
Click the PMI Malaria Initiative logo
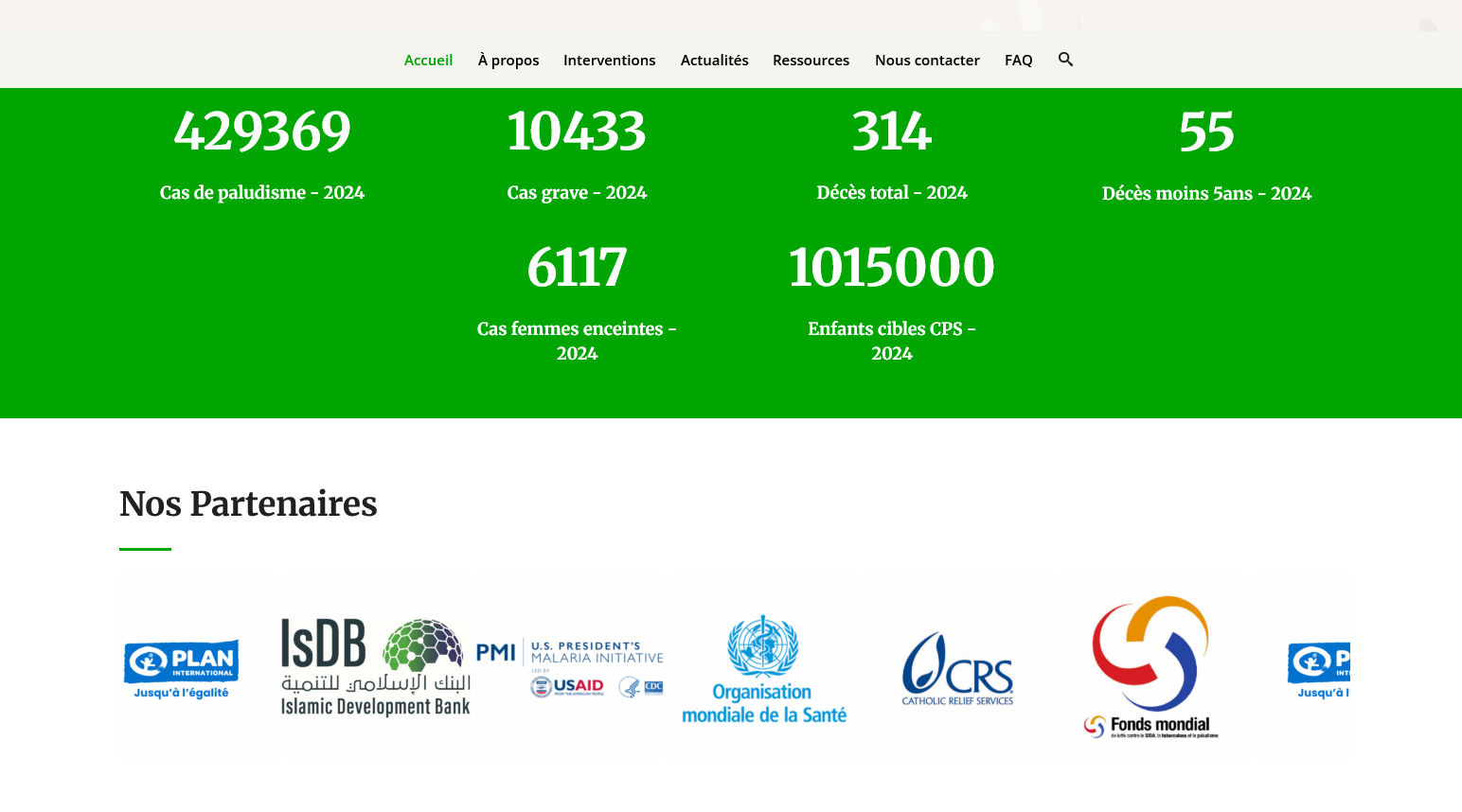click(x=569, y=668)
